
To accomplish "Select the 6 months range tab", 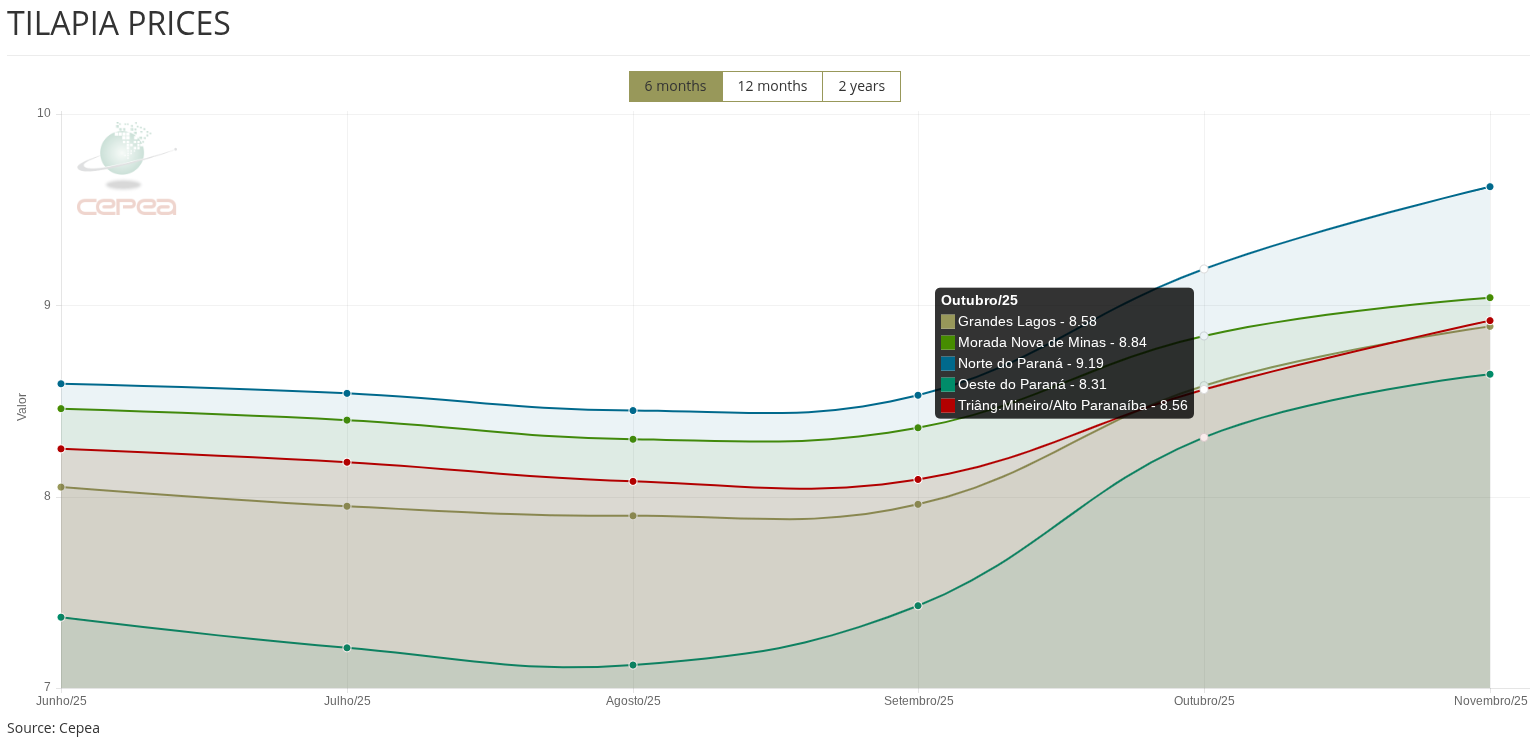I will click(675, 86).
